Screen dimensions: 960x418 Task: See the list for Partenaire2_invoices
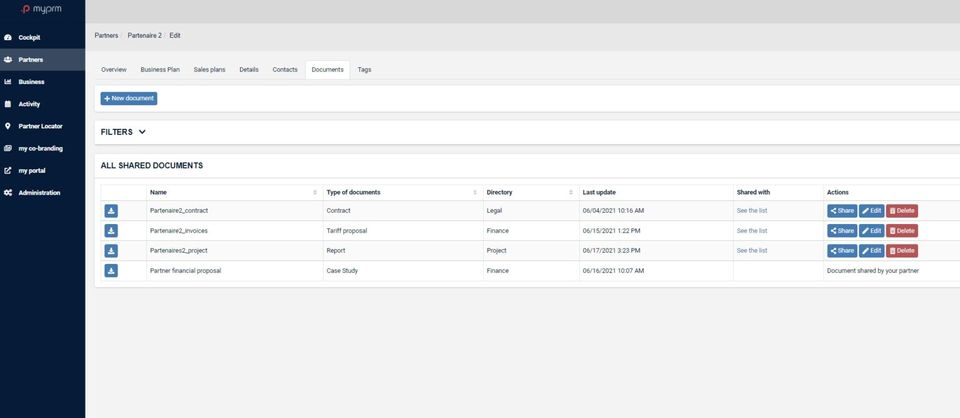point(752,231)
